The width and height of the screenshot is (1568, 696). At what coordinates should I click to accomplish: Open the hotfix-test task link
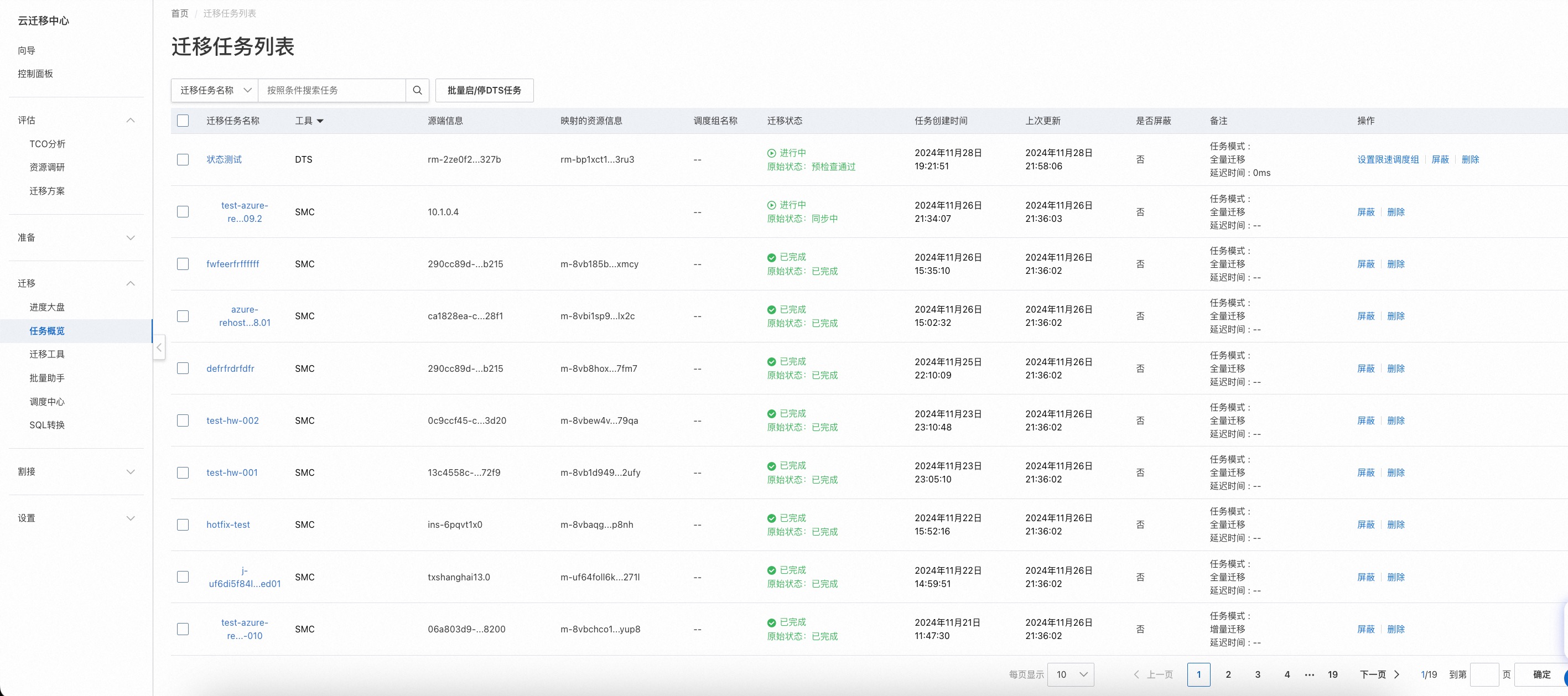[x=229, y=525]
